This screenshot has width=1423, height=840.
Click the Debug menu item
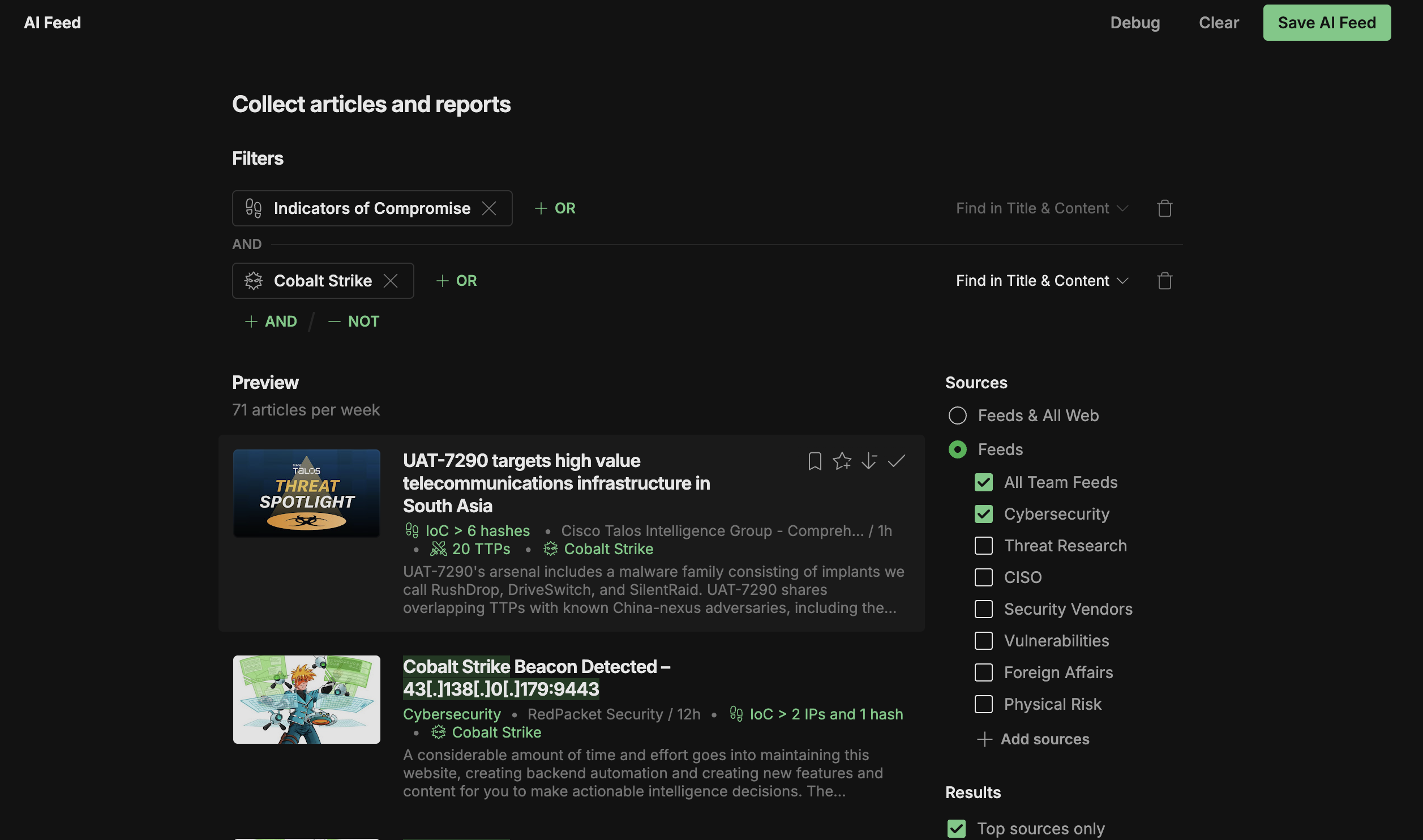[1135, 23]
